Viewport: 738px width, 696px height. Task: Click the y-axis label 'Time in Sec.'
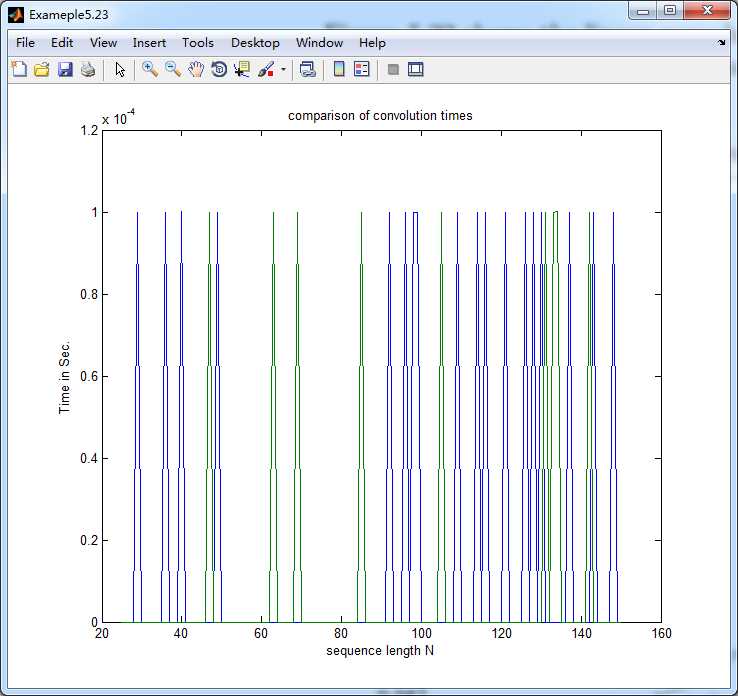click(64, 377)
